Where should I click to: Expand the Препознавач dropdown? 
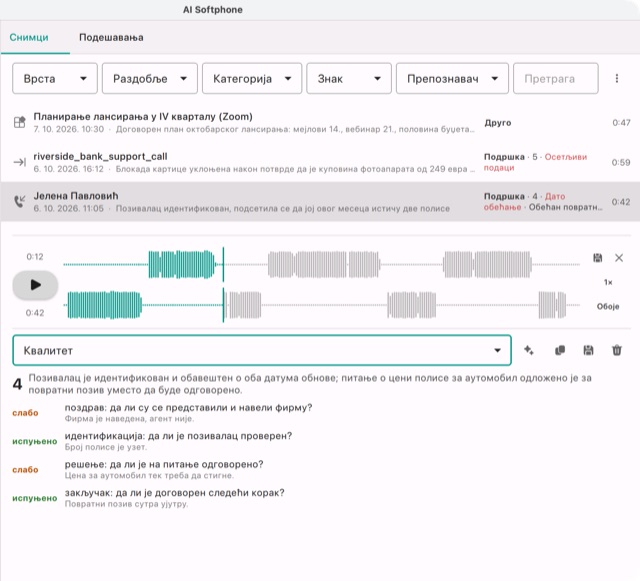pyautogui.click(x=452, y=78)
